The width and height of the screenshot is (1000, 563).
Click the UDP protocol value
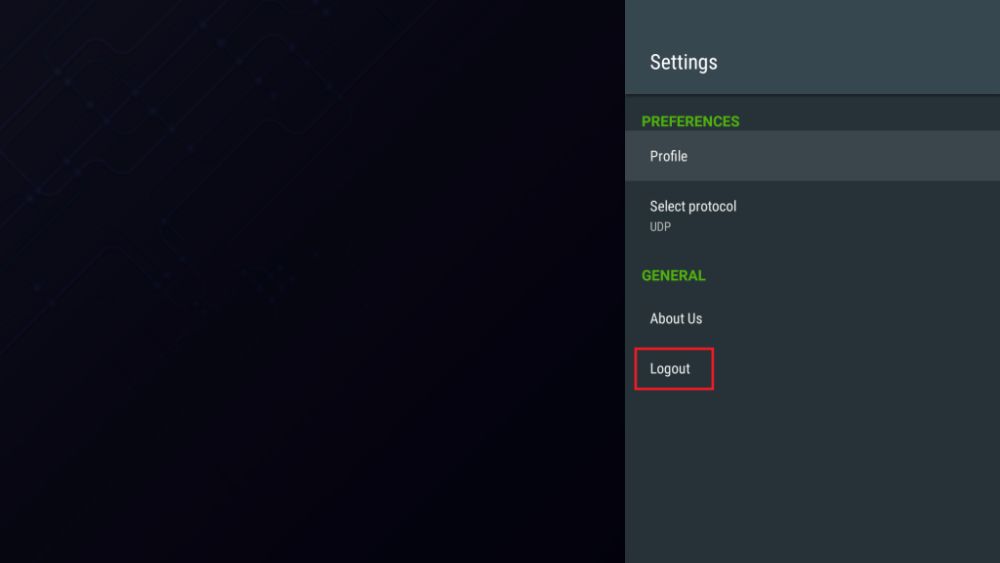point(660,227)
